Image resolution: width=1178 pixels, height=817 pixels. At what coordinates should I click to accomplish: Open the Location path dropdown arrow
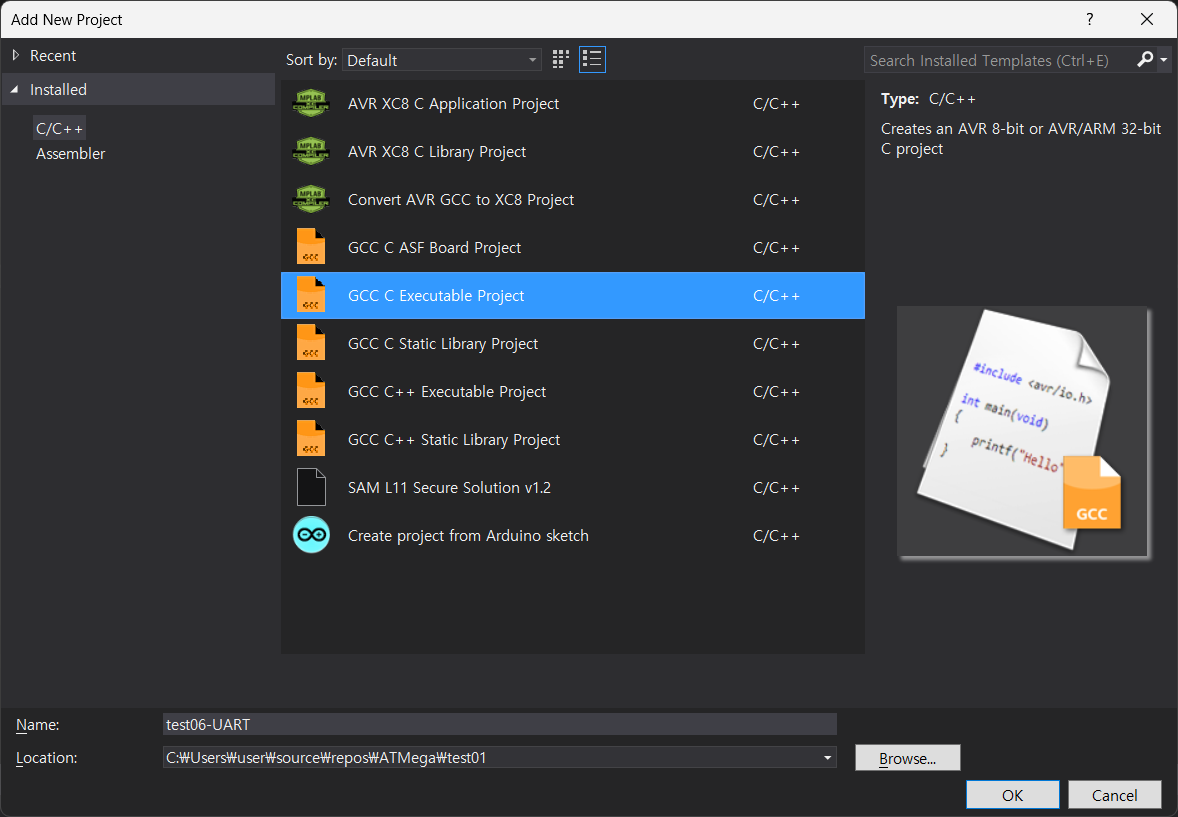pyautogui.click(x=827, y=758)
